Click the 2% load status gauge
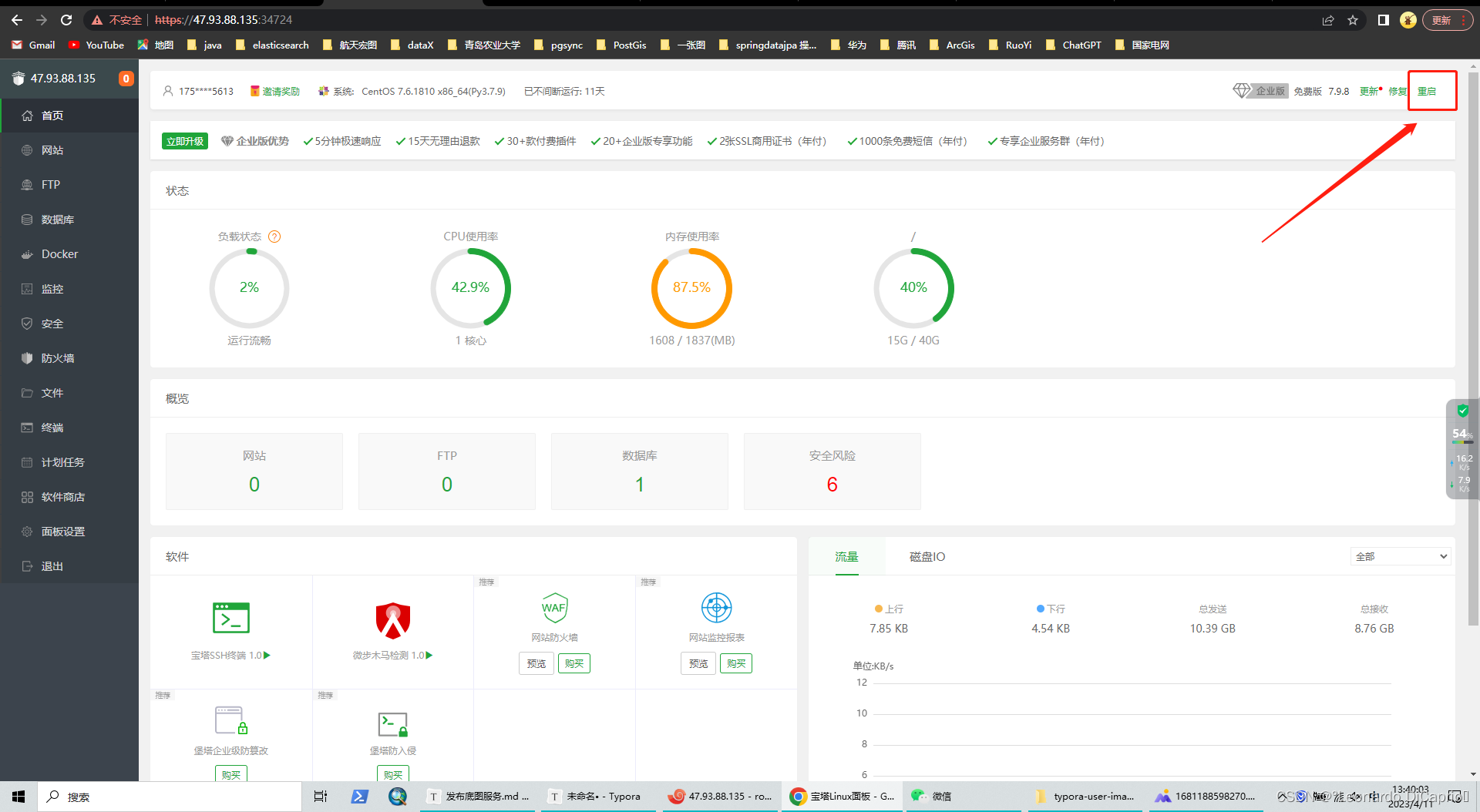 (249, 288)
